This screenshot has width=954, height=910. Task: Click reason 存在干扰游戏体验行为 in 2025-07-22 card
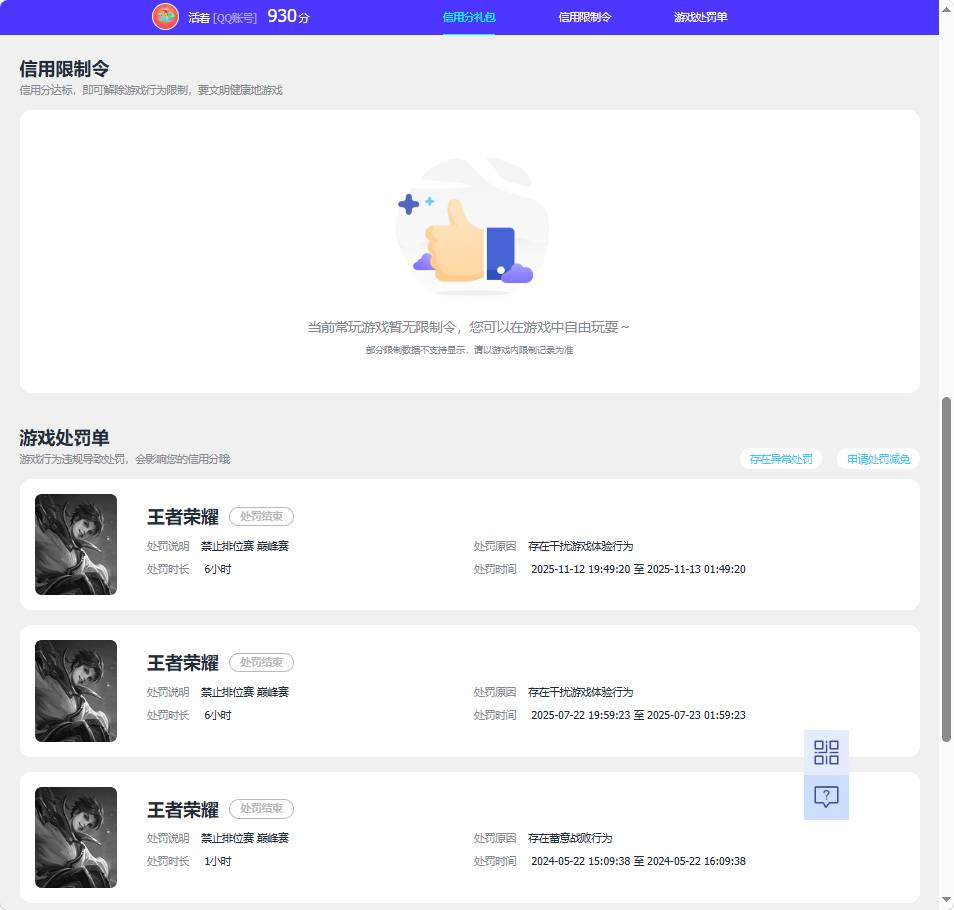pos(580,692)
